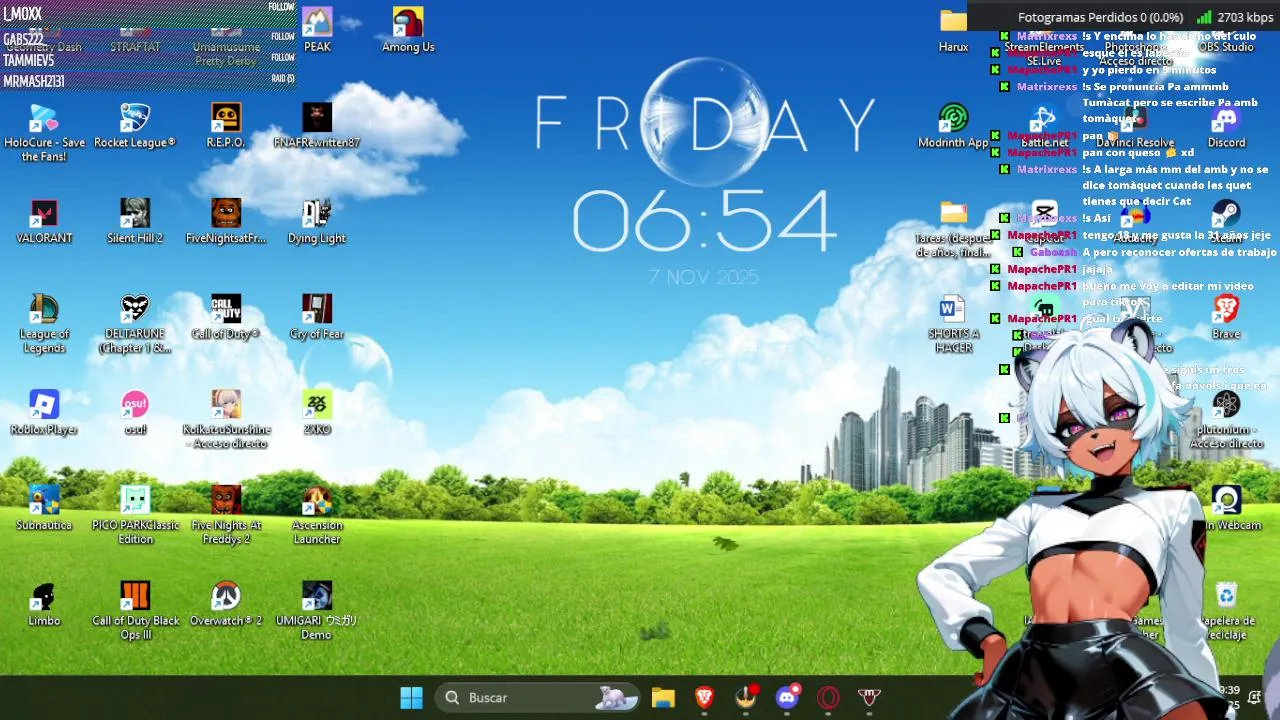Open HoloCure - Save the Fans! shortcut
The width and height of the screenshot is (1280, 720).
(44, 132)
